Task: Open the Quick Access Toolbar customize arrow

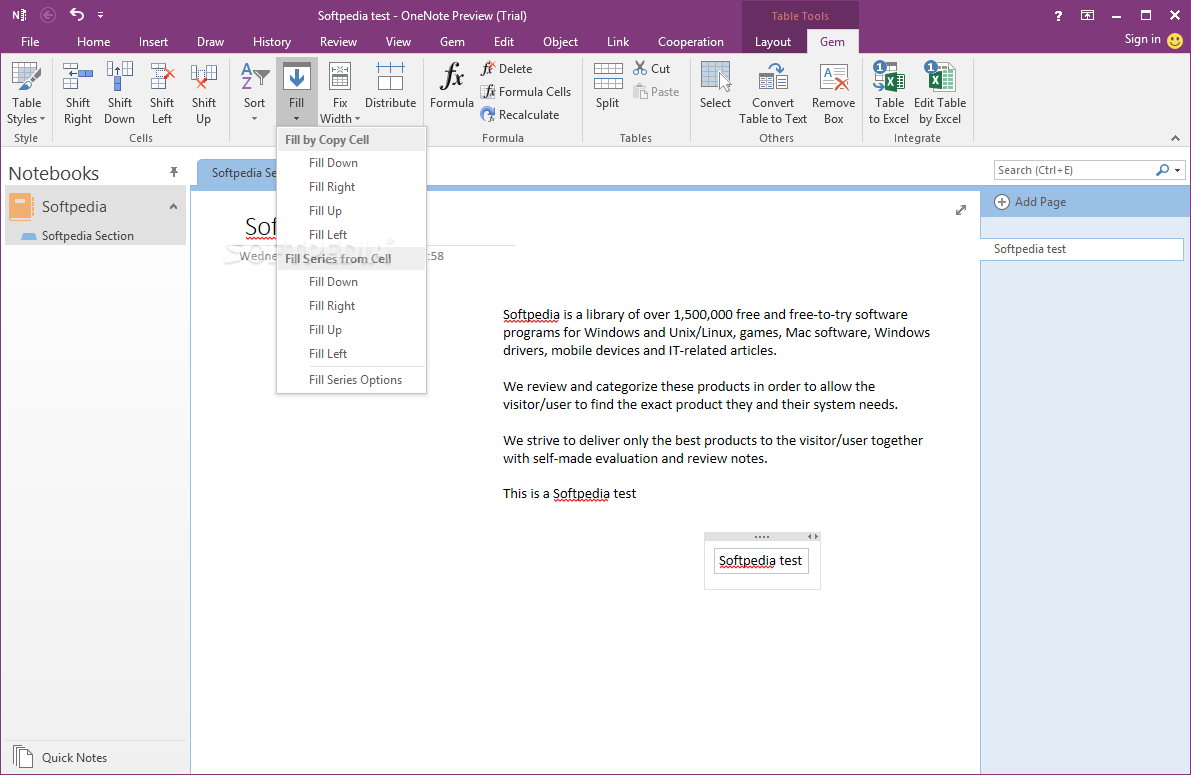Action: click(x=100, y=14)
